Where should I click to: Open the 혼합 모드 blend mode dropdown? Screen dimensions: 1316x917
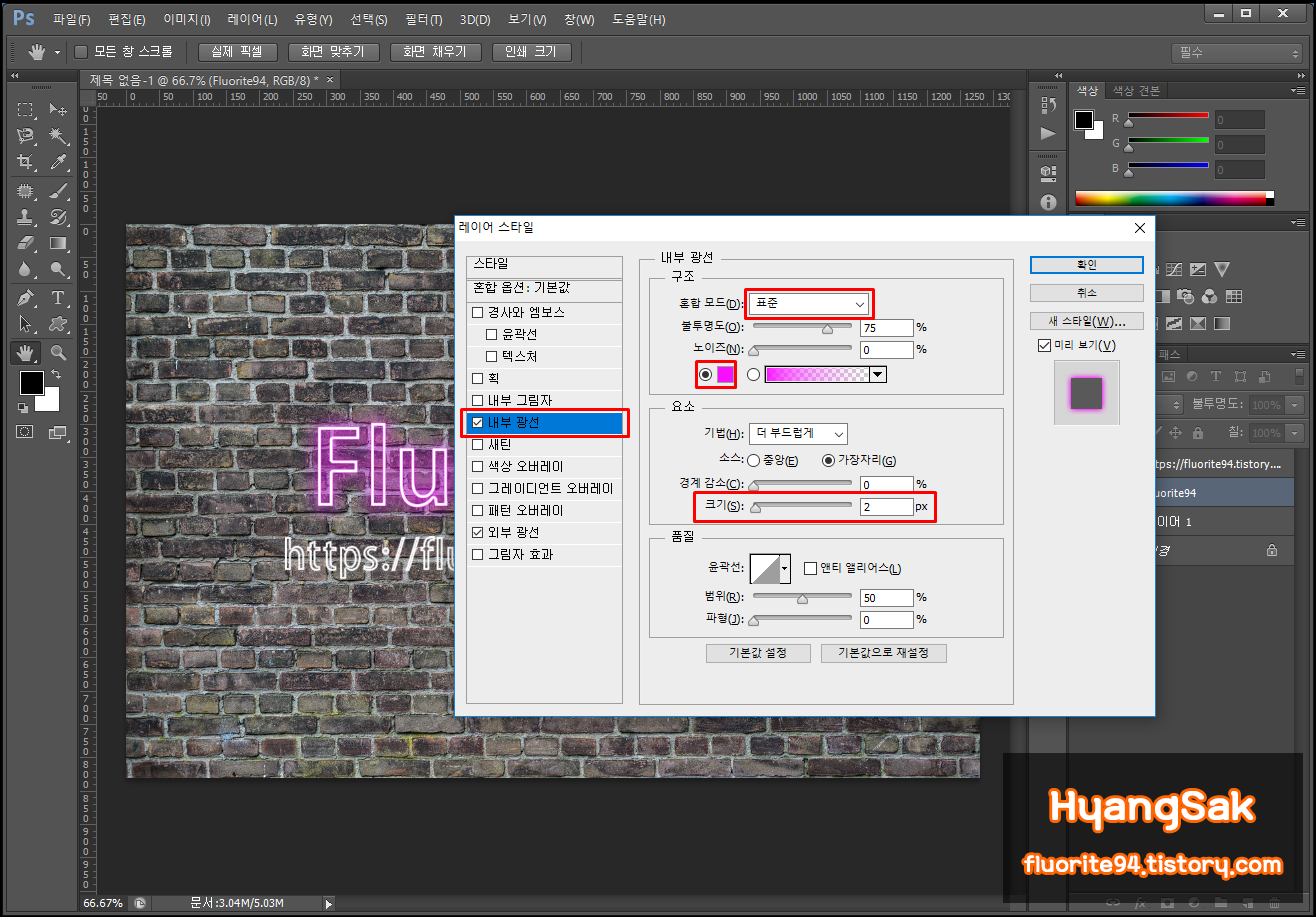pyautogui.click(x=810, y=303)
